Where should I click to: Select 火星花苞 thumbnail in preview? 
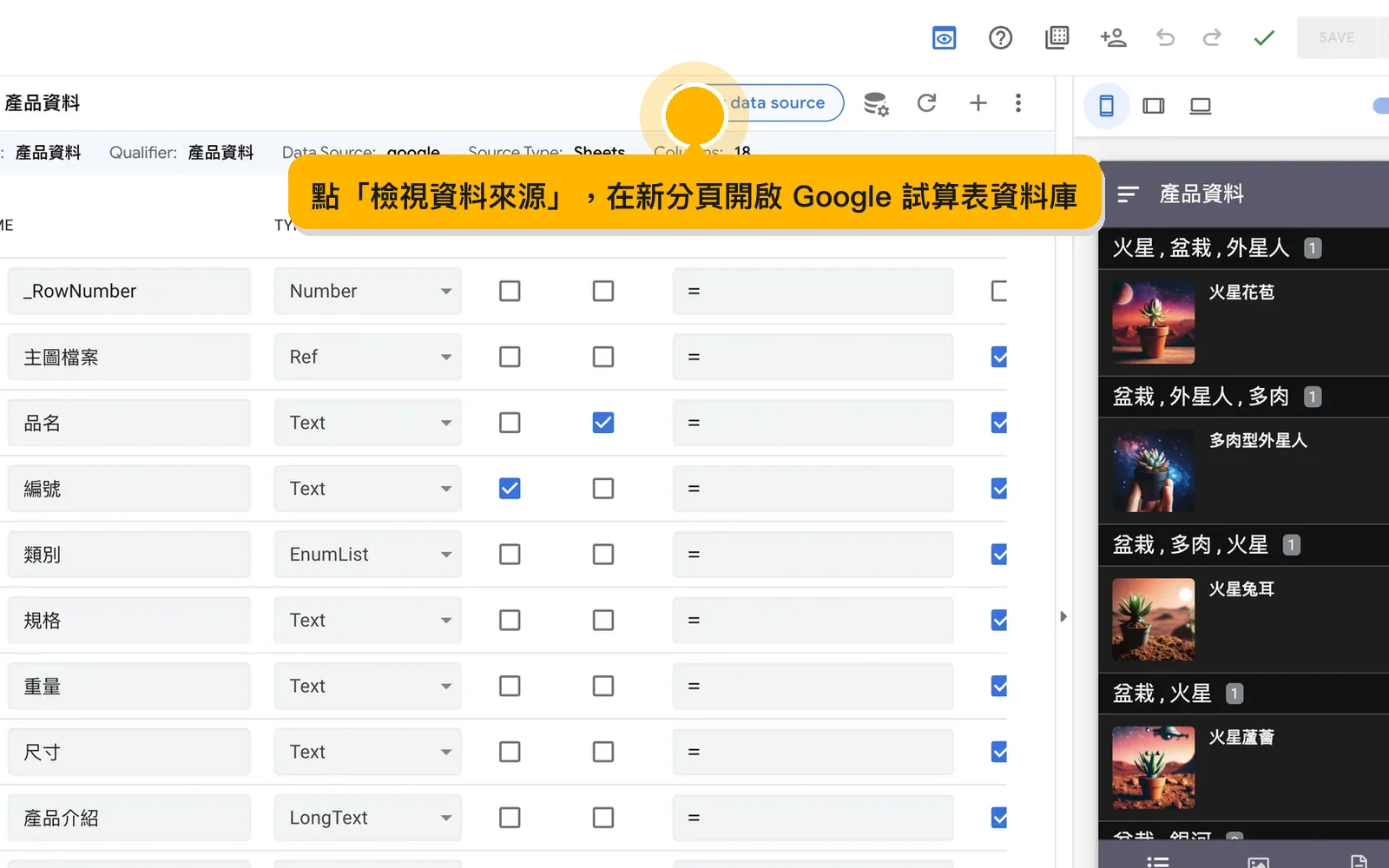tap(1154, 323)
